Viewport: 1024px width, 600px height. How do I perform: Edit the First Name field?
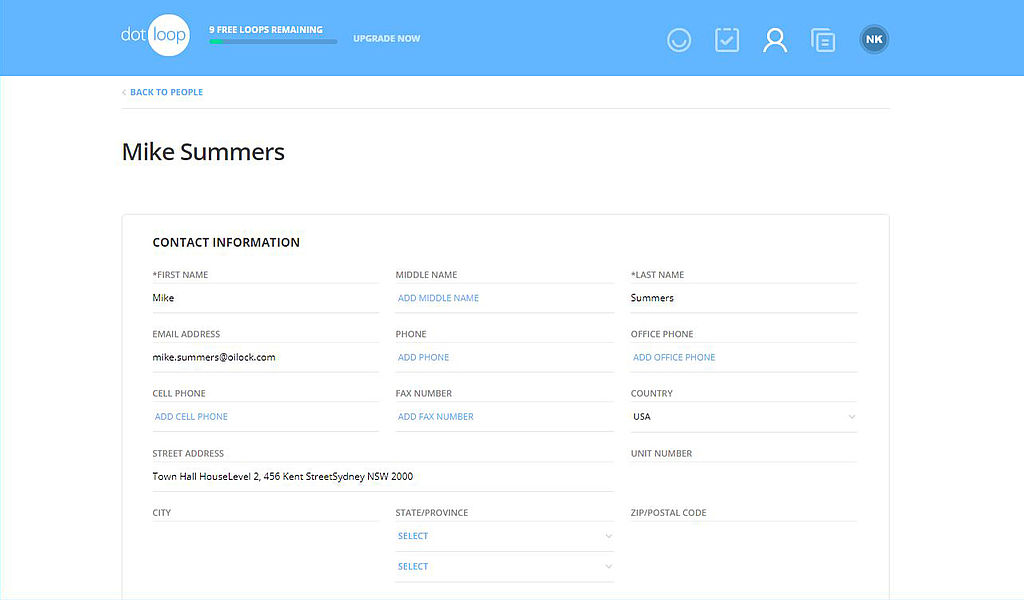265,298
